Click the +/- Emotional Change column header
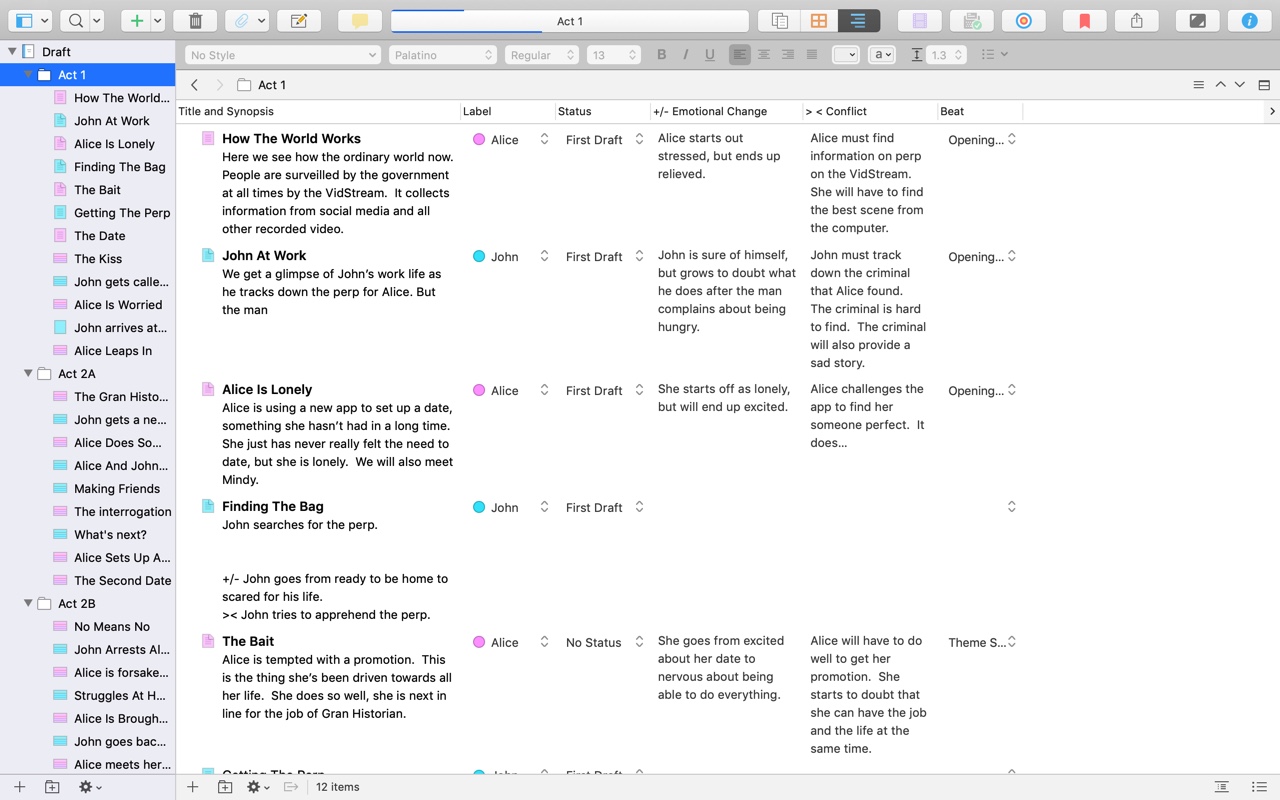The height and width of the screenshot is (800, 1280). point(710,112)
